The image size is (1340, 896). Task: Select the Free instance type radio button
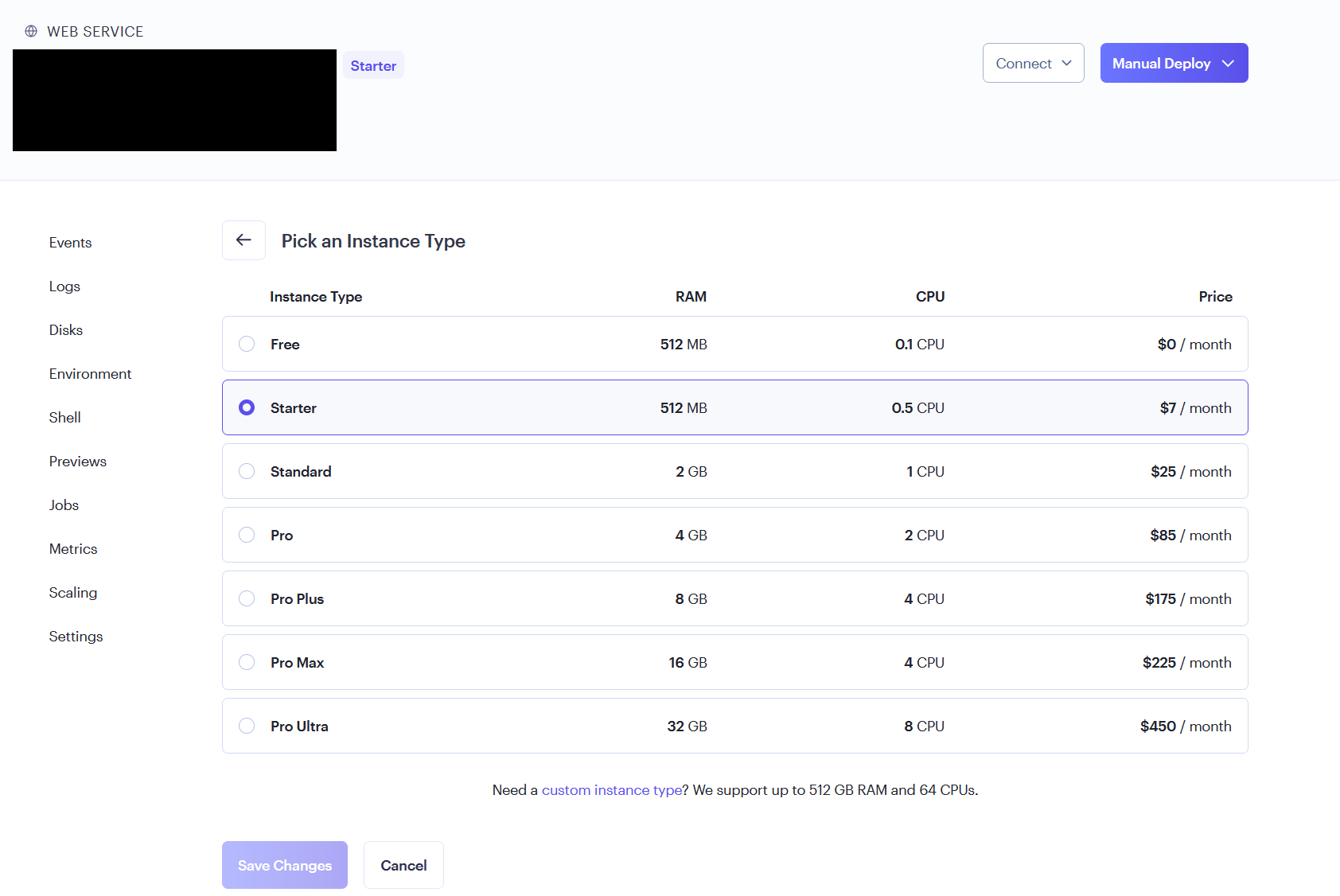point(247,344)
